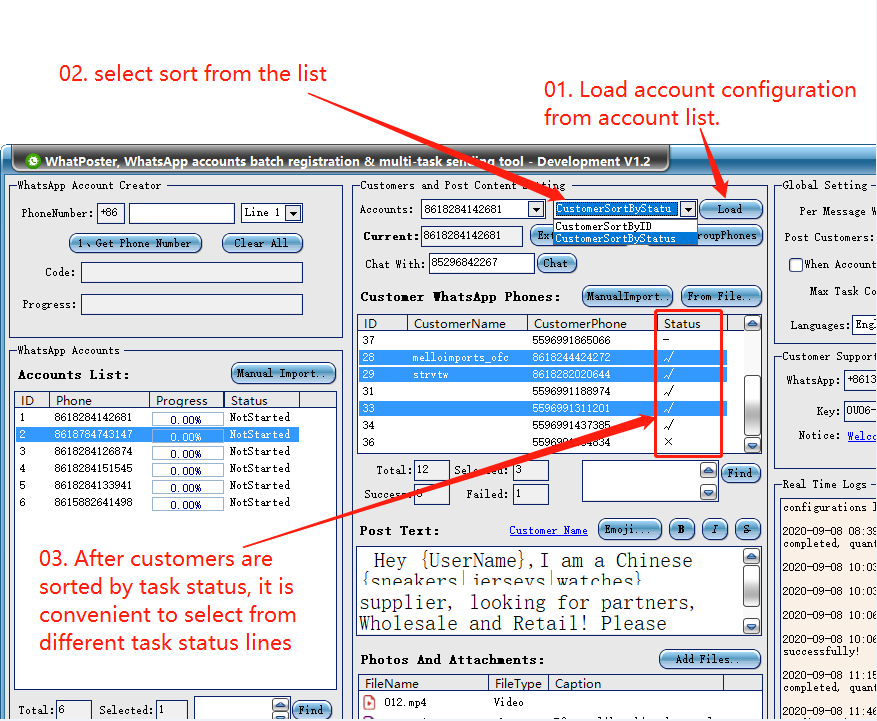877x721 pixels.
Task: Click the Strikethrough formatting button
Action: 747,529
